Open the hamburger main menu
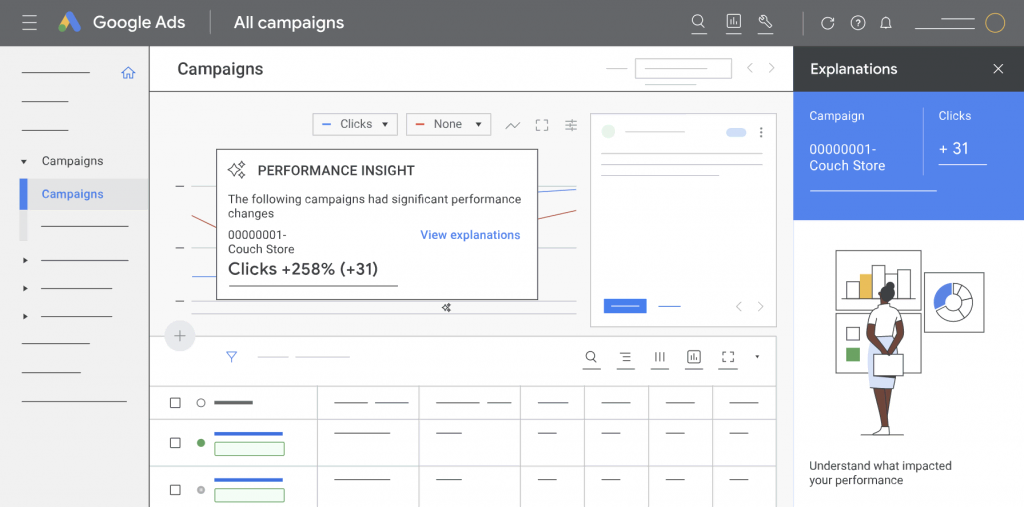 tap(30, 22)
